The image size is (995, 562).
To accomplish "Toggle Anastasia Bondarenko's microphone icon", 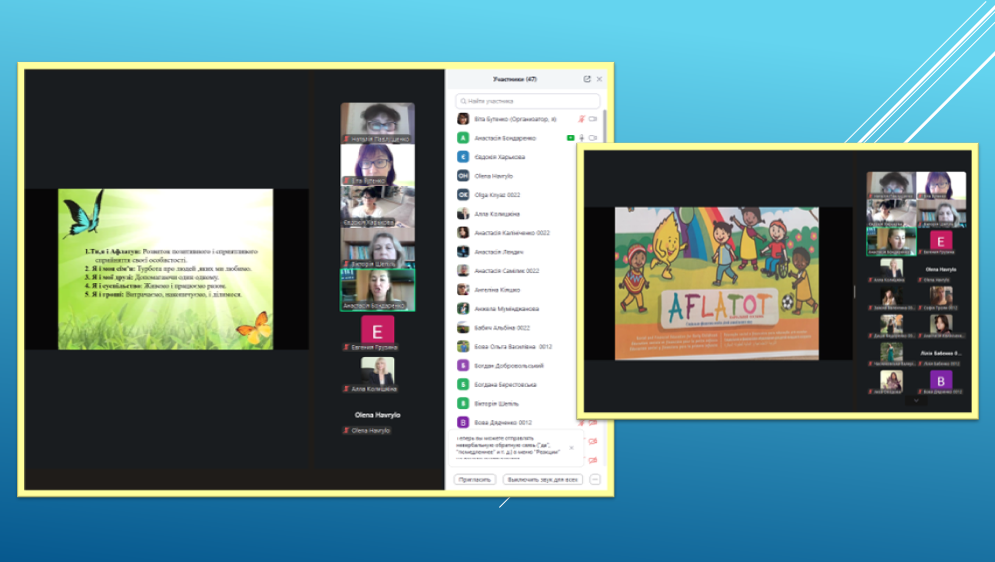I will [581, 138].
